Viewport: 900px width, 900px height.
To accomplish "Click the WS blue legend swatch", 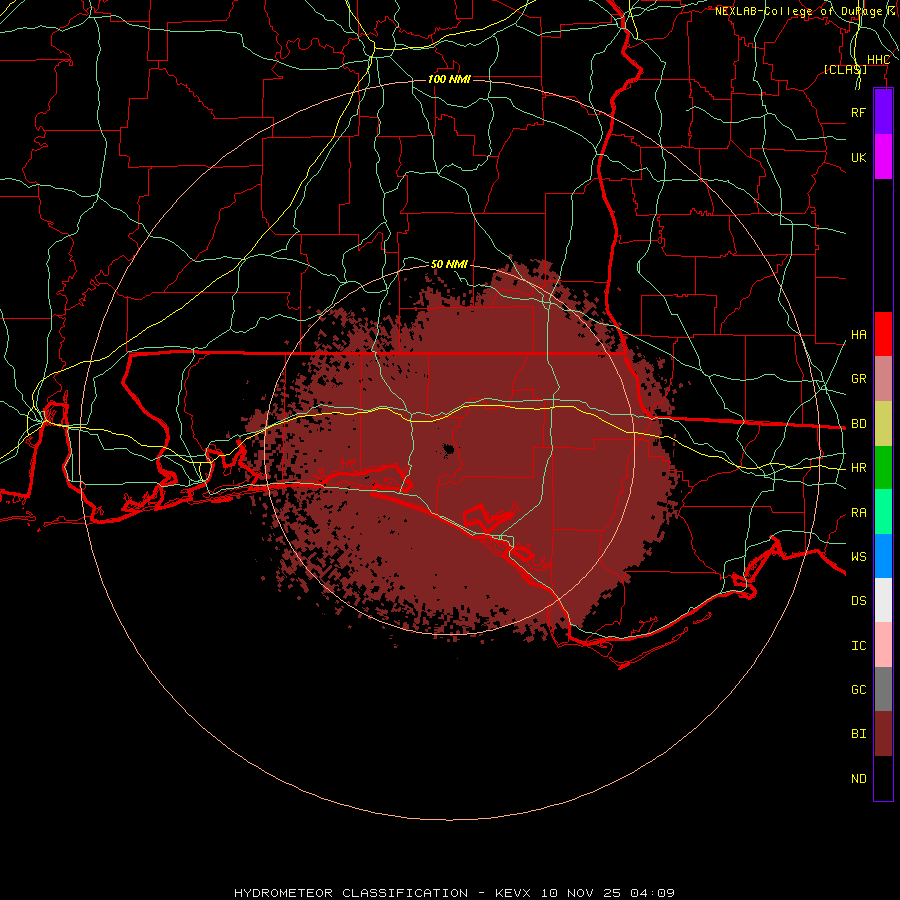I will pos(883,556).
